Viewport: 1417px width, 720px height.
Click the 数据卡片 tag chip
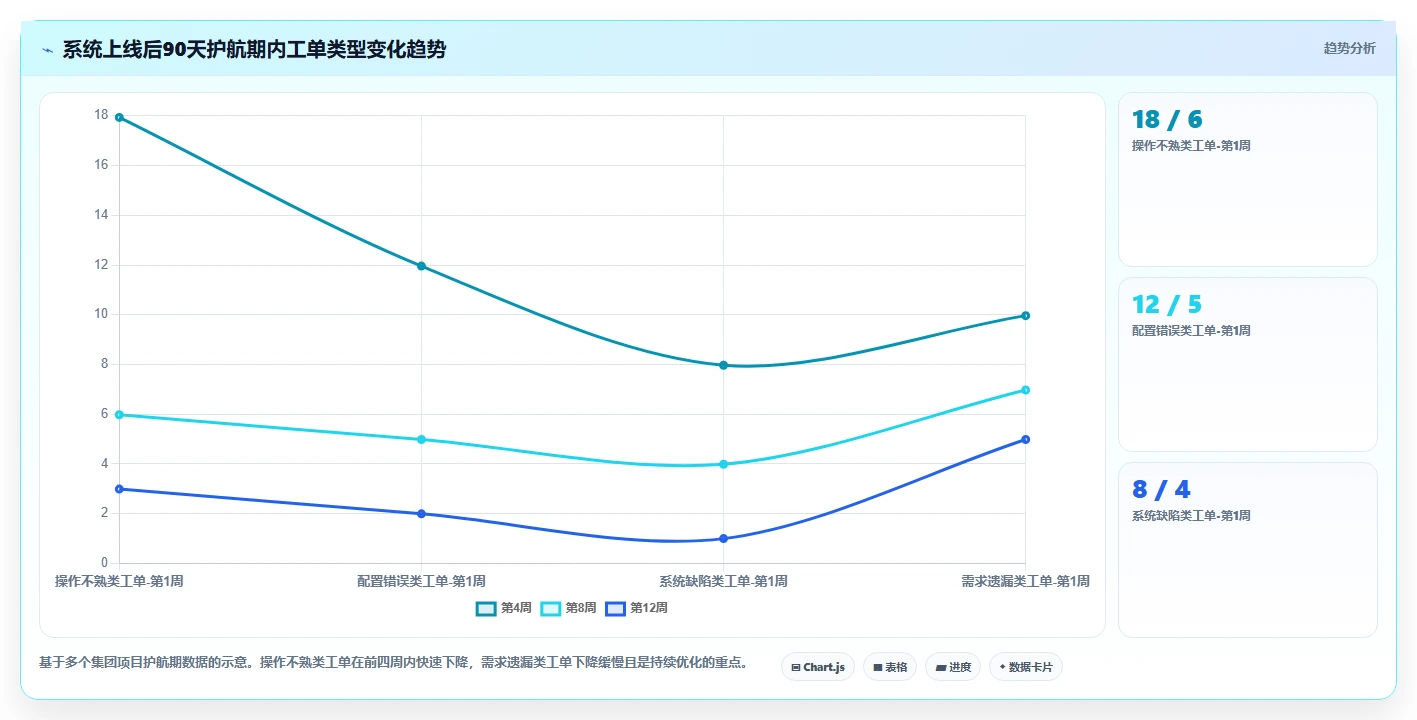click(x=1025, y=667)
